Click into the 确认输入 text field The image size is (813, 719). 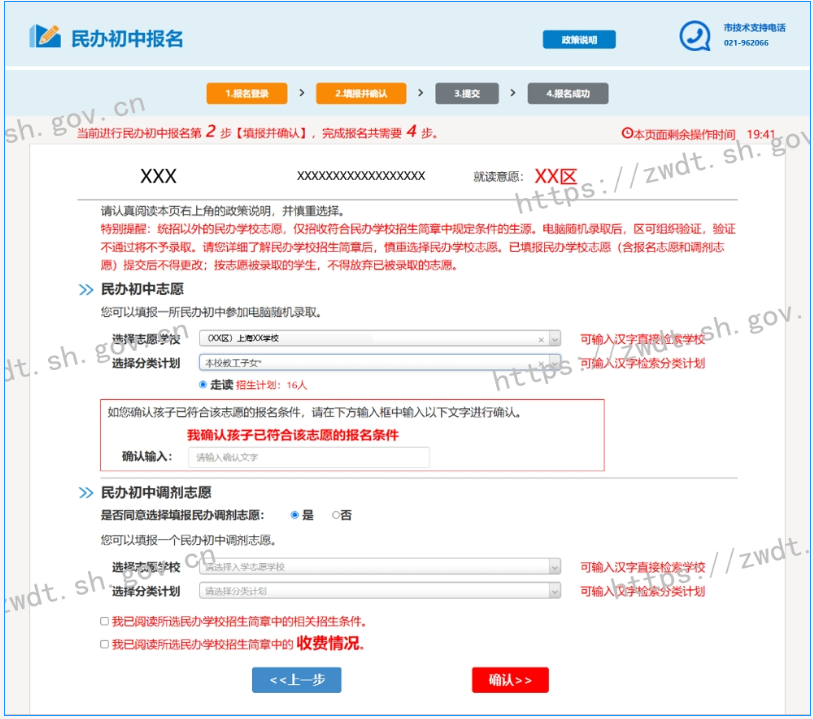(308, 457)
